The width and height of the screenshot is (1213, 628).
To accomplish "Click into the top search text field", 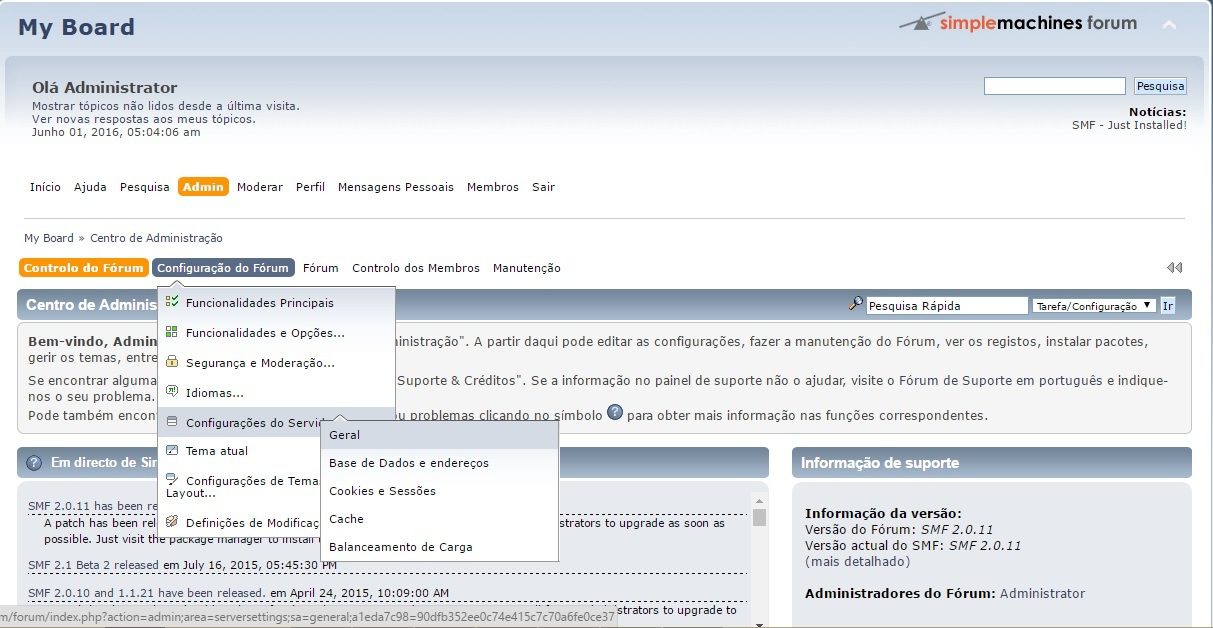I will pos(1055,86).
